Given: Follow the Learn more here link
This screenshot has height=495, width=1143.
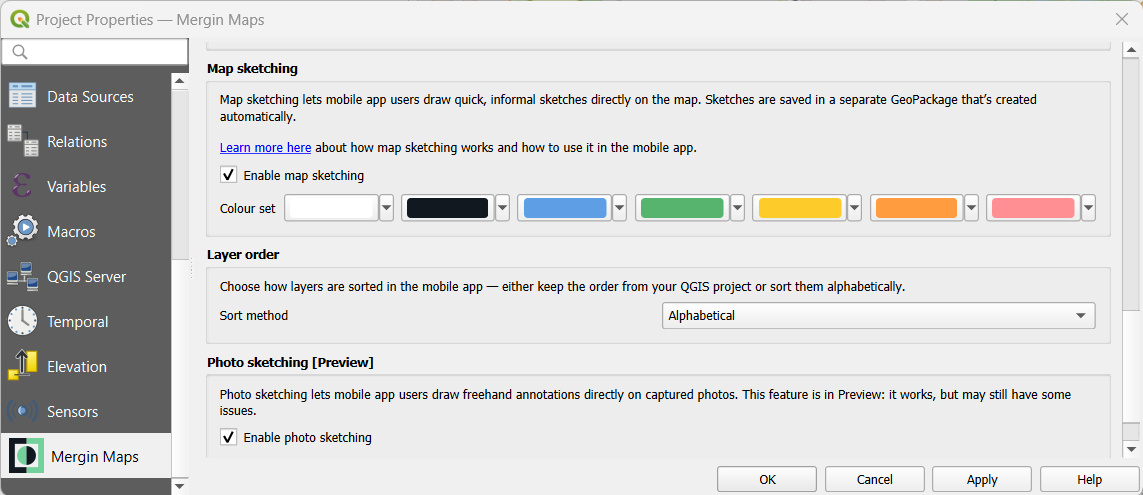Looking at the screenshot, I should click(x=265, y=147).
